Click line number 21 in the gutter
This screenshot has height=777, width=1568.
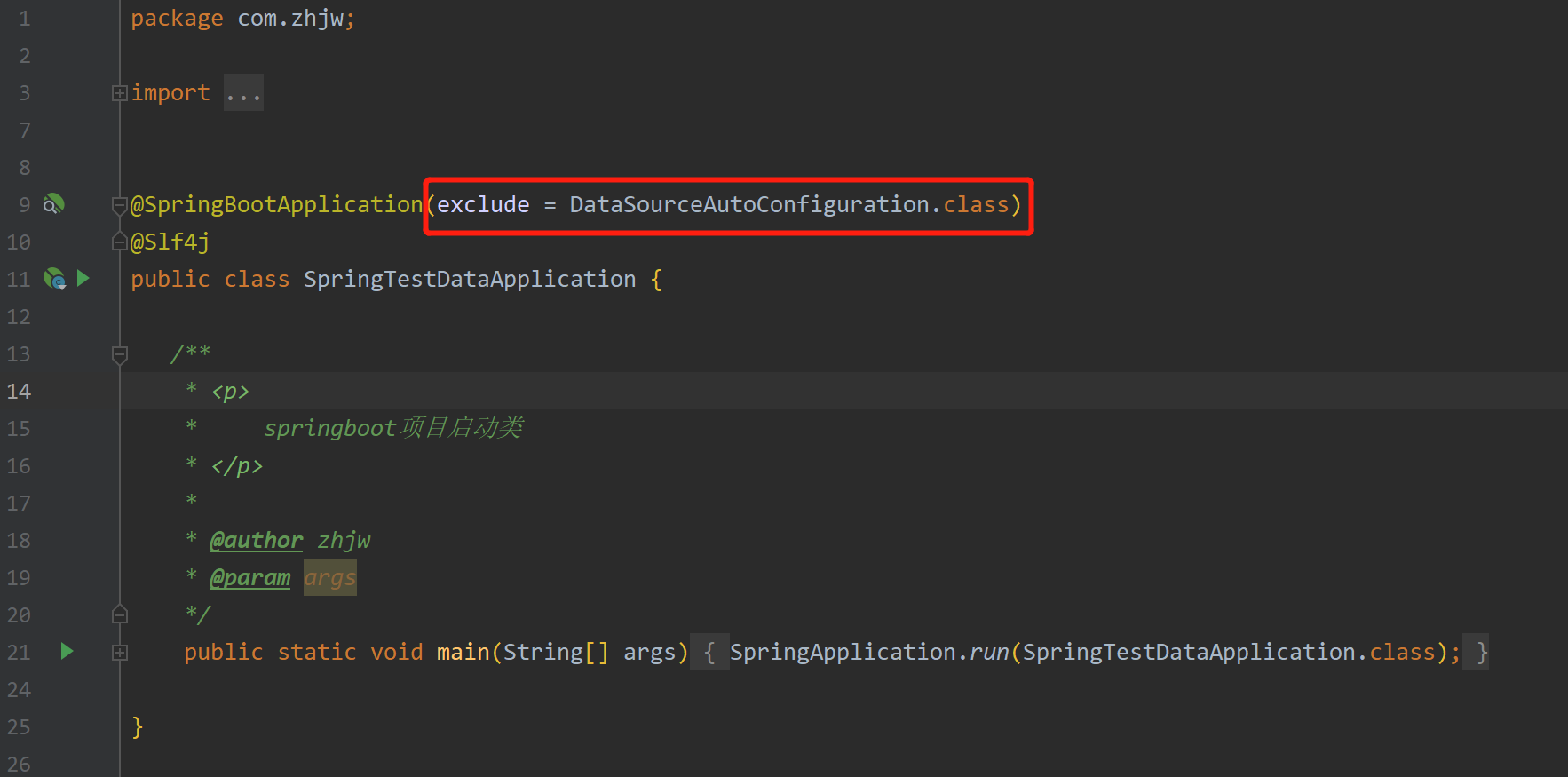(x=19, y=653)
